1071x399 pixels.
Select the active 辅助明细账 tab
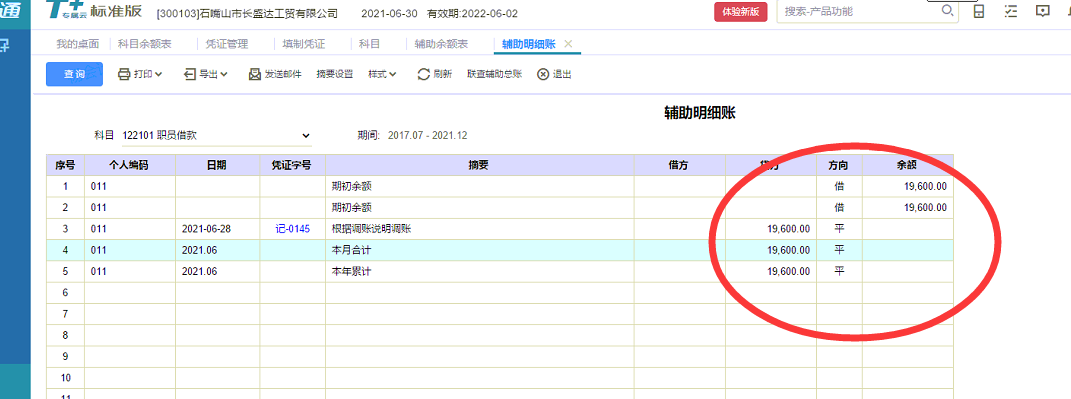point(529,44)
